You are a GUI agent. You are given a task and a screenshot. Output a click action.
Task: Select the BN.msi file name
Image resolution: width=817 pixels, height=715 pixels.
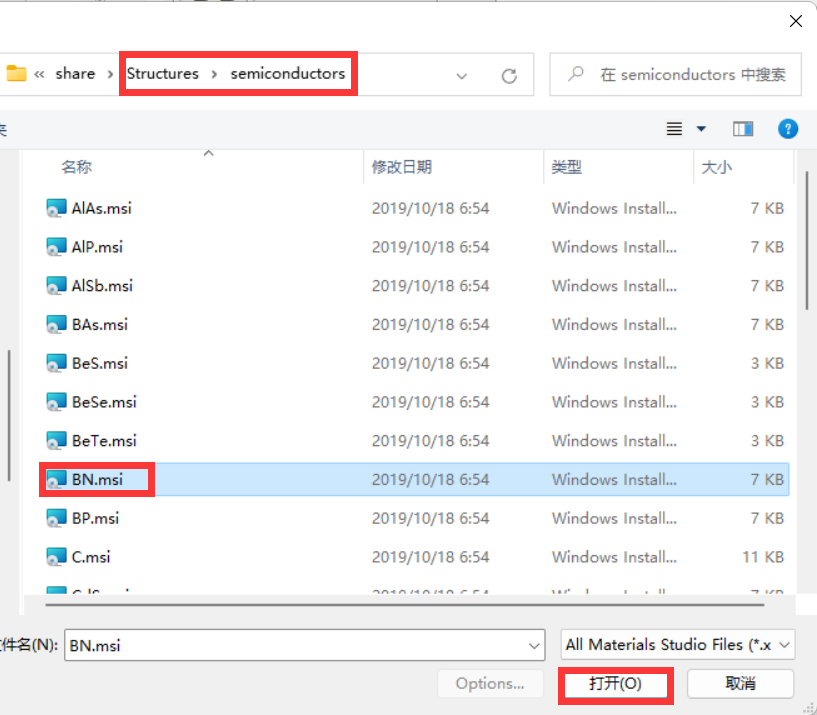click(x=97, y=479)
